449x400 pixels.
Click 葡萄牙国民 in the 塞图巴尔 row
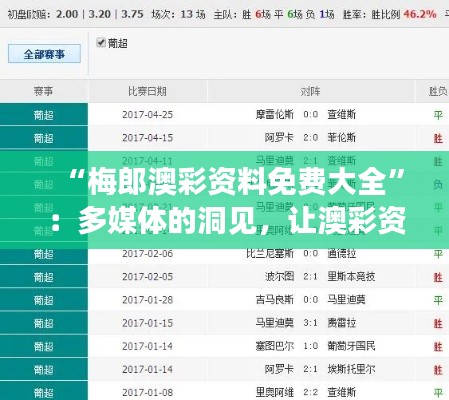point(351,346)
